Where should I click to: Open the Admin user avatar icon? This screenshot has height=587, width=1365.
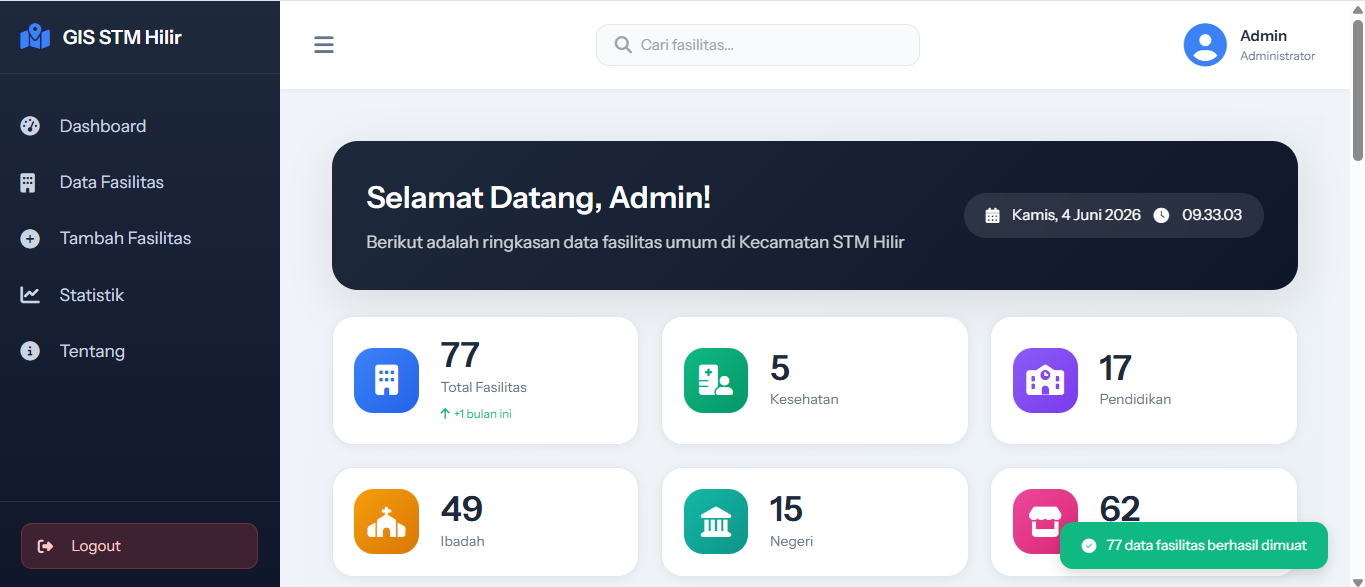pyautogui.click(x=1205, y=45)
